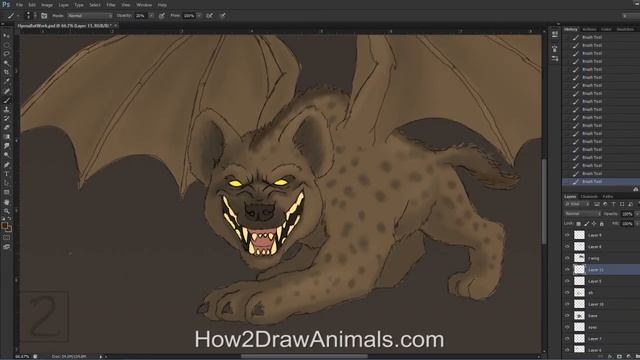
Task: Select the Zoom tool
Action: point(7,211)
